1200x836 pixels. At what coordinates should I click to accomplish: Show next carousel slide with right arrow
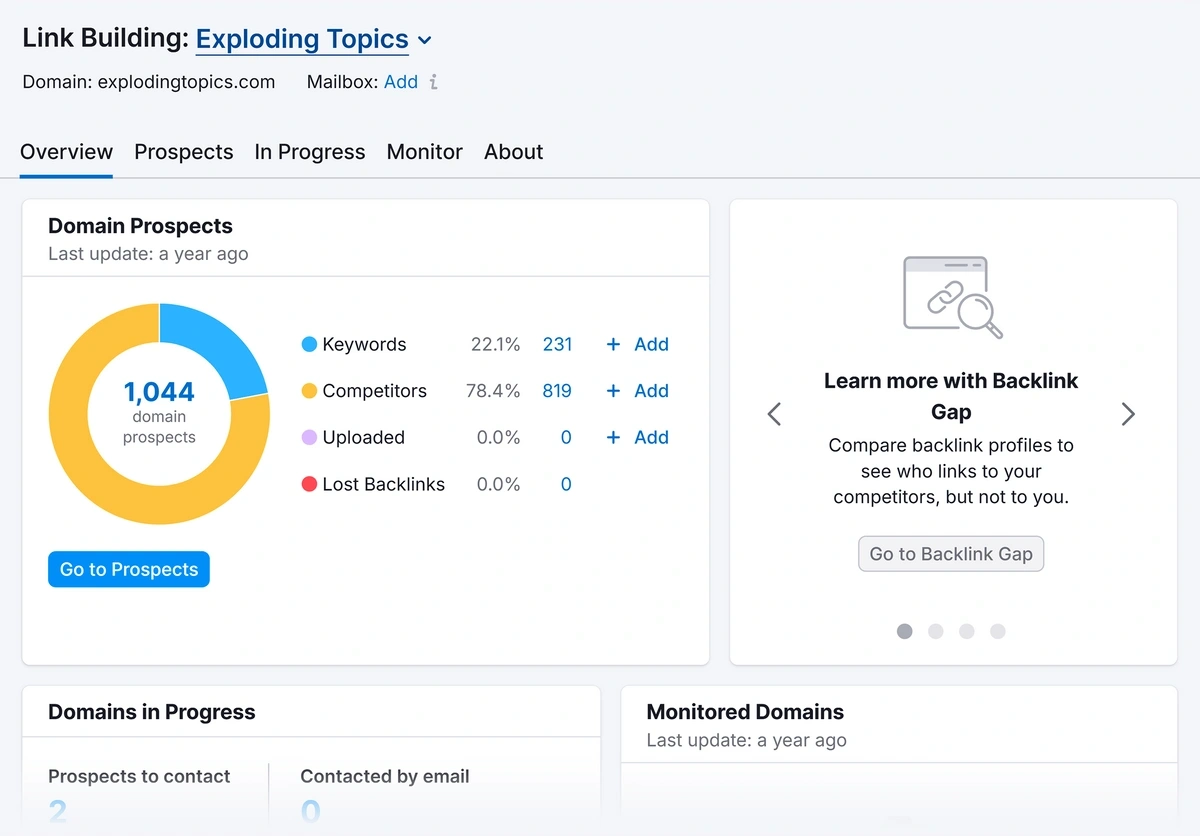pos(1128,414)
